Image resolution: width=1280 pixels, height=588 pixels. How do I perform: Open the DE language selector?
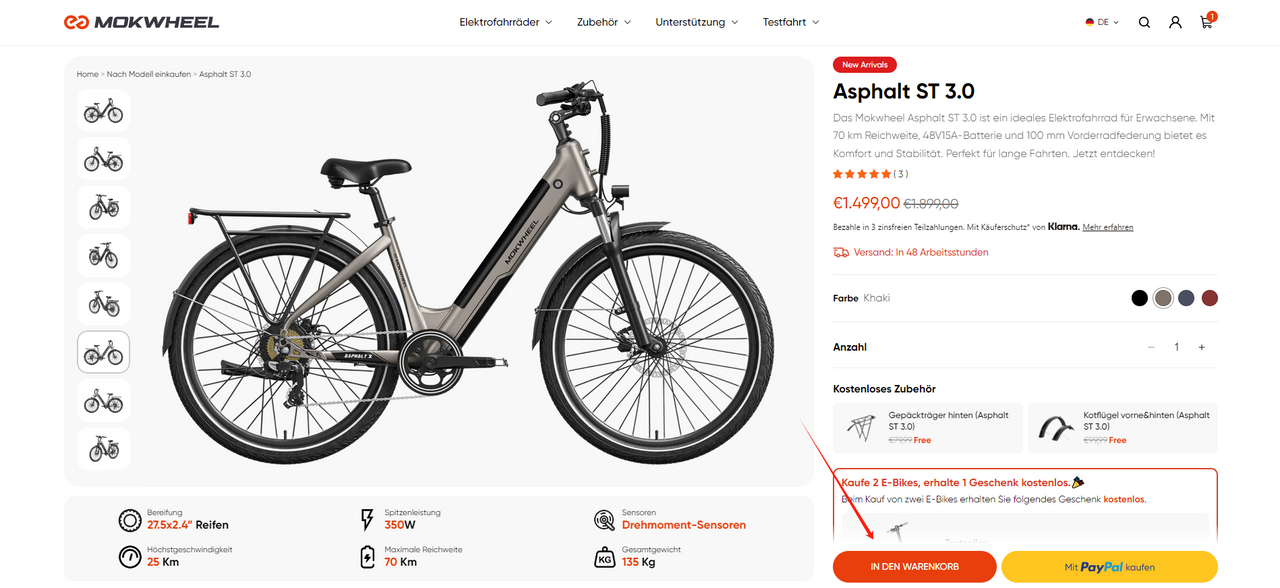coord(1102,22)
